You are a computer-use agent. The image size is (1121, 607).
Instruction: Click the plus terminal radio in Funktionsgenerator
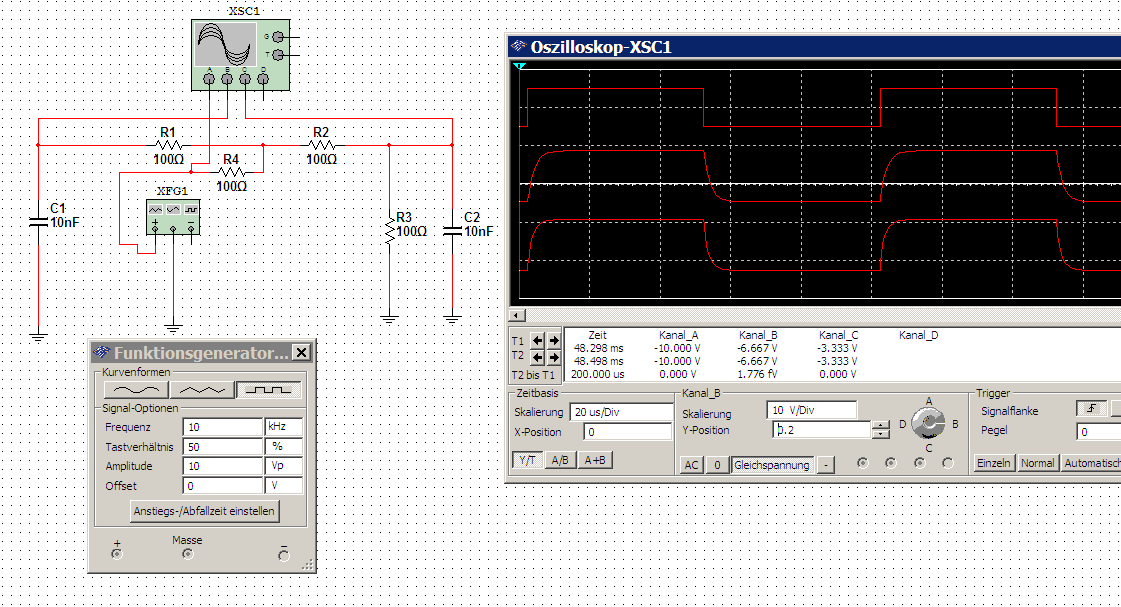tap(117, 554)
